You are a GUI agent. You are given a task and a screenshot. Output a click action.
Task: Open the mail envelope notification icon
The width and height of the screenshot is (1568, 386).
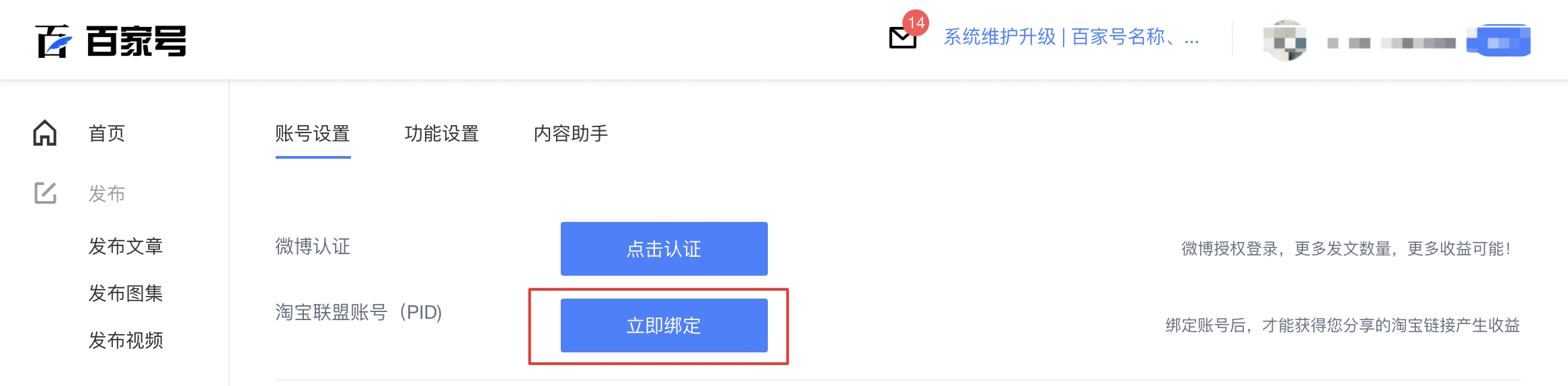coord(902,38)
